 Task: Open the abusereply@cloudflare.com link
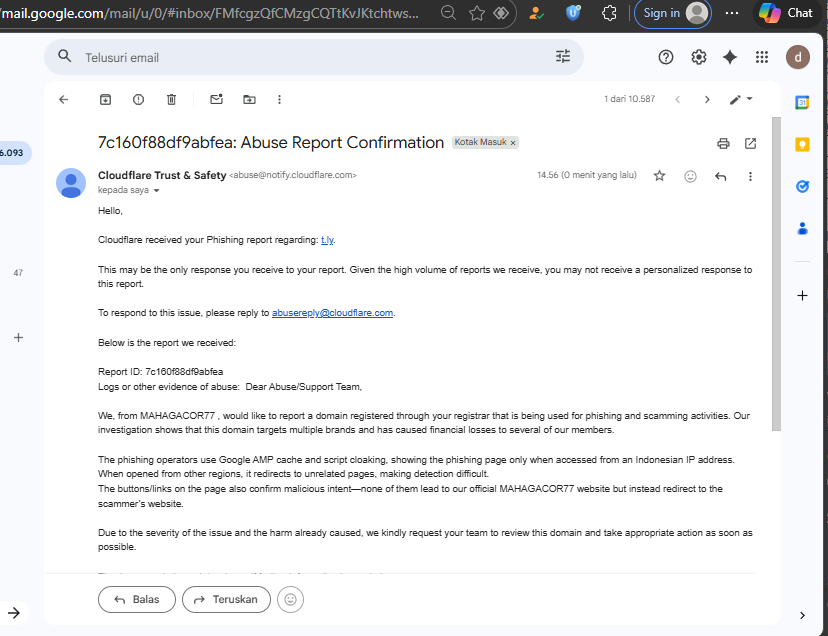point(332,313)
